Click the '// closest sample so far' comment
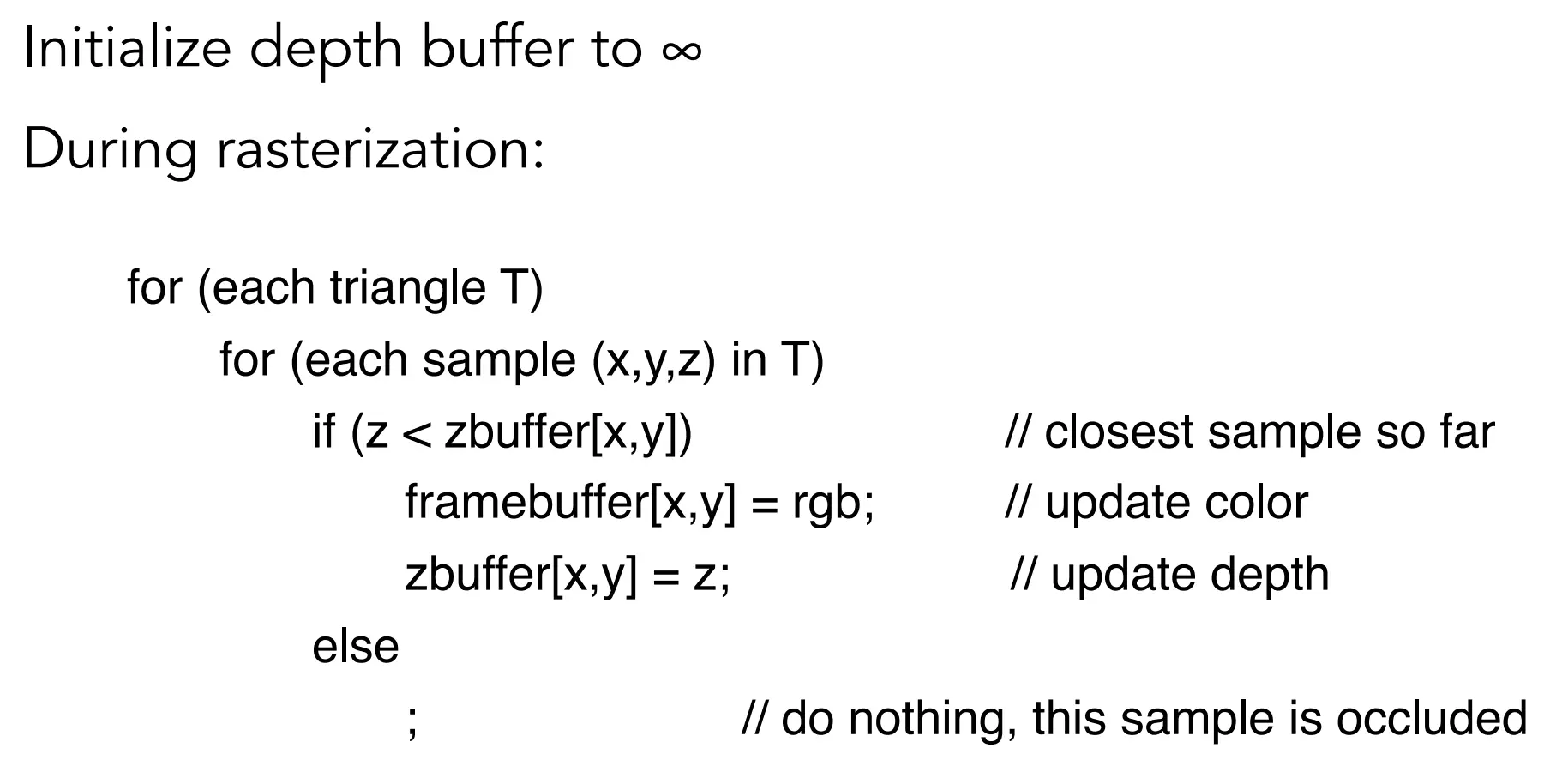 click(1249, 431)
